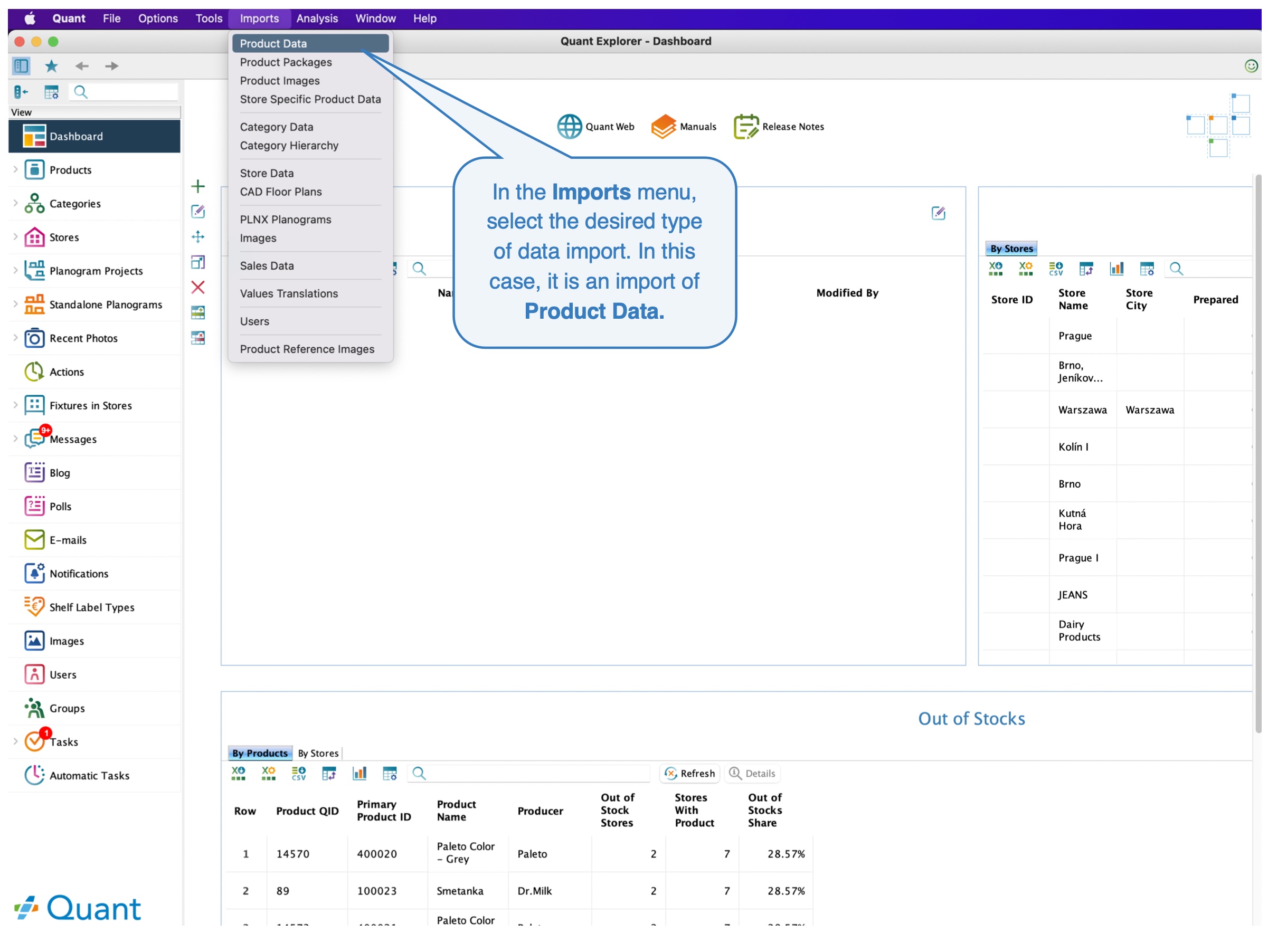
Task: Open the Analysis menu
Action: pos(317,18)
